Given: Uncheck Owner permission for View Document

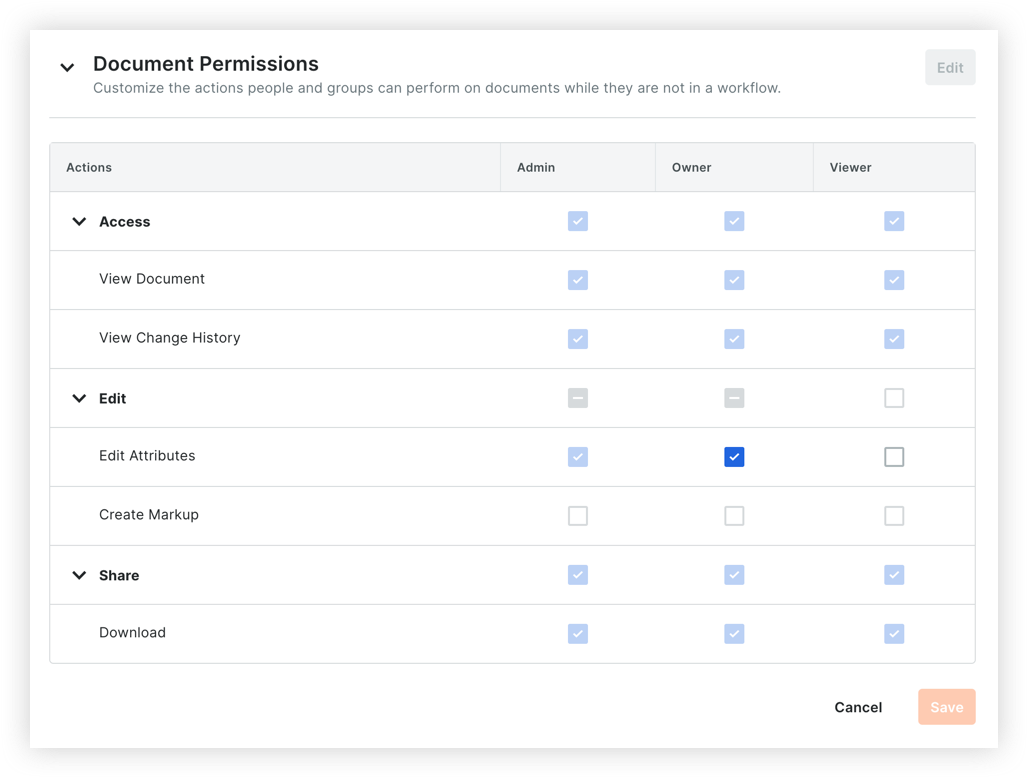Looking at the screenshot, I should point(735,280).
